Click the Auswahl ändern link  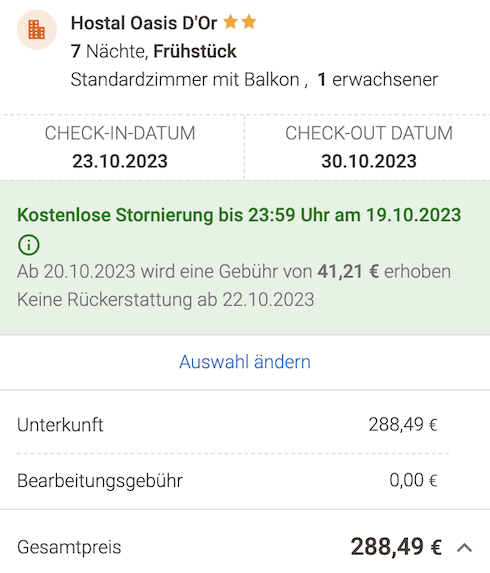245,362
